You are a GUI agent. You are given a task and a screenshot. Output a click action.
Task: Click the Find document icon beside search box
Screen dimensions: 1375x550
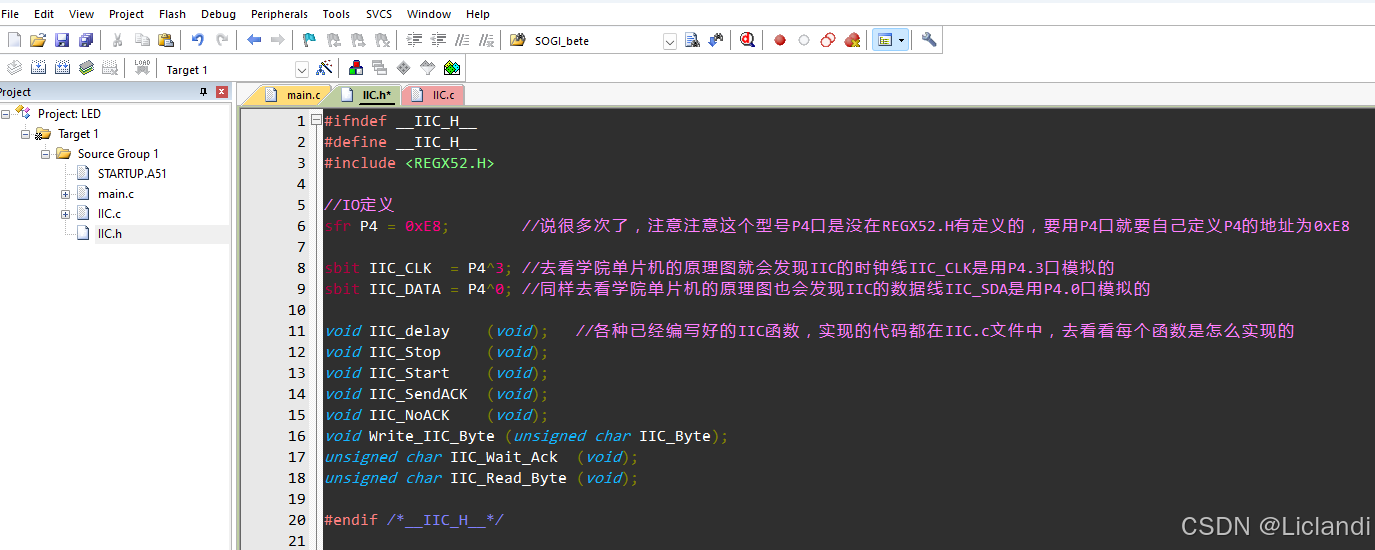(x=692, y=40)
